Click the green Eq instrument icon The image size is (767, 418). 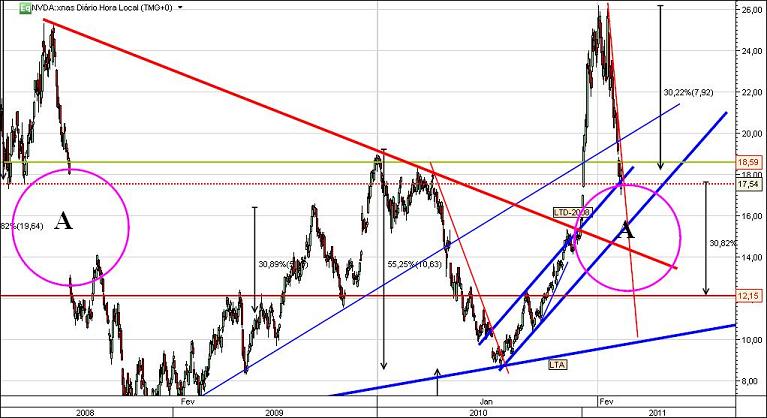coord(24,8)
